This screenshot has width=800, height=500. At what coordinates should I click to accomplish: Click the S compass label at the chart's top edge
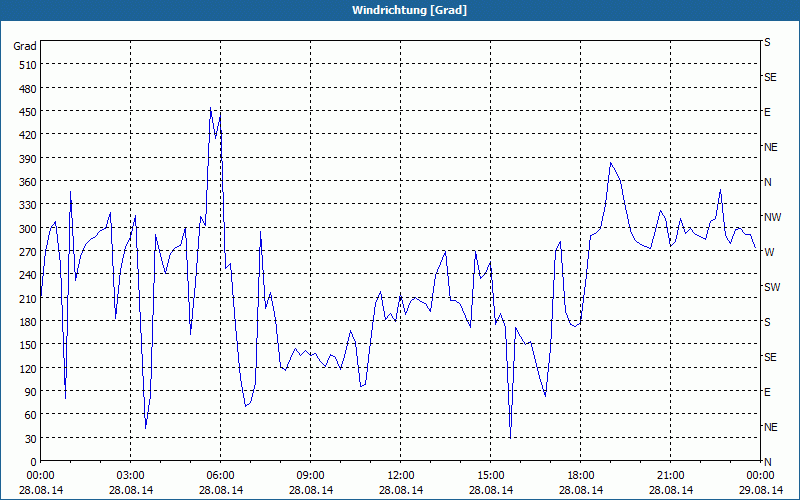coord(767,42)
